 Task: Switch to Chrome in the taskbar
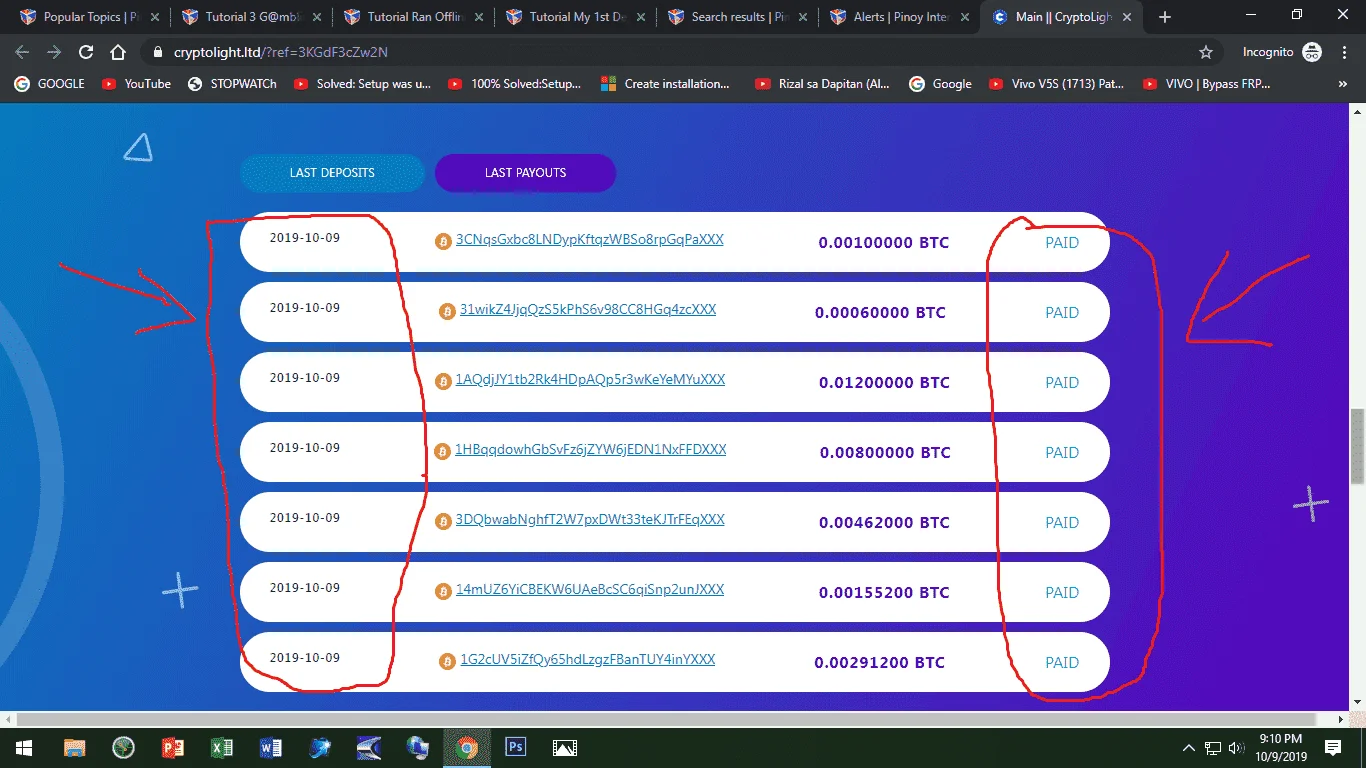466,747
